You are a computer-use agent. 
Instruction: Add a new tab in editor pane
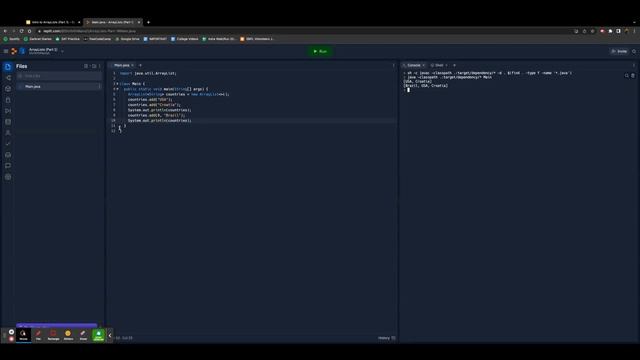pyautogui.click(x=140, y=65)
